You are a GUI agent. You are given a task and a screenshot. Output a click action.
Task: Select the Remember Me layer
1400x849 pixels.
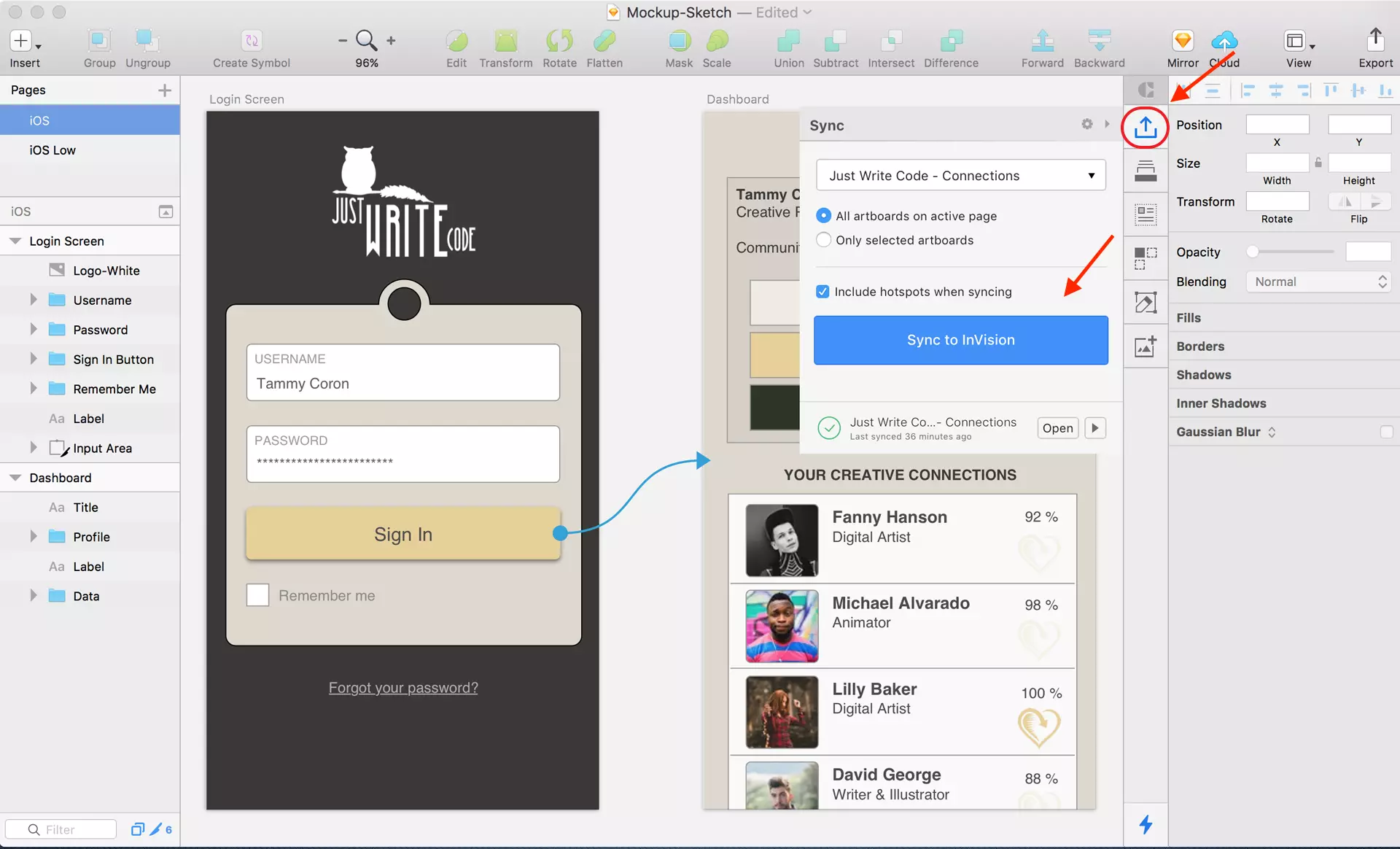pos(90,389)
